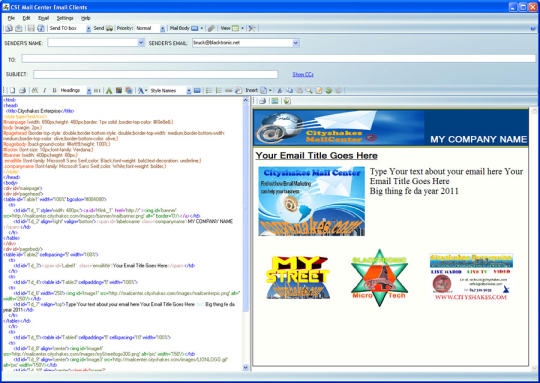The height and width of the screenshot is (383, 540).
Task: Click the open mail envelope icon
Action: pos(19,28)
